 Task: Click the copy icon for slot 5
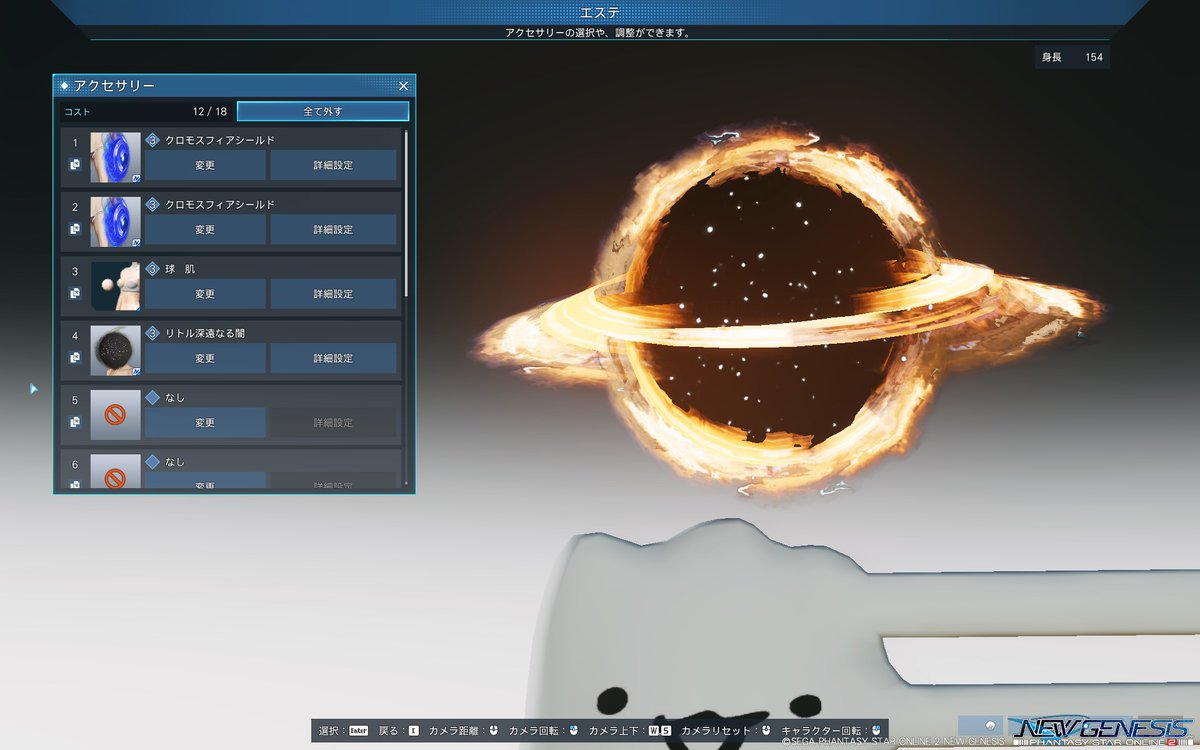tap(75, 422)
